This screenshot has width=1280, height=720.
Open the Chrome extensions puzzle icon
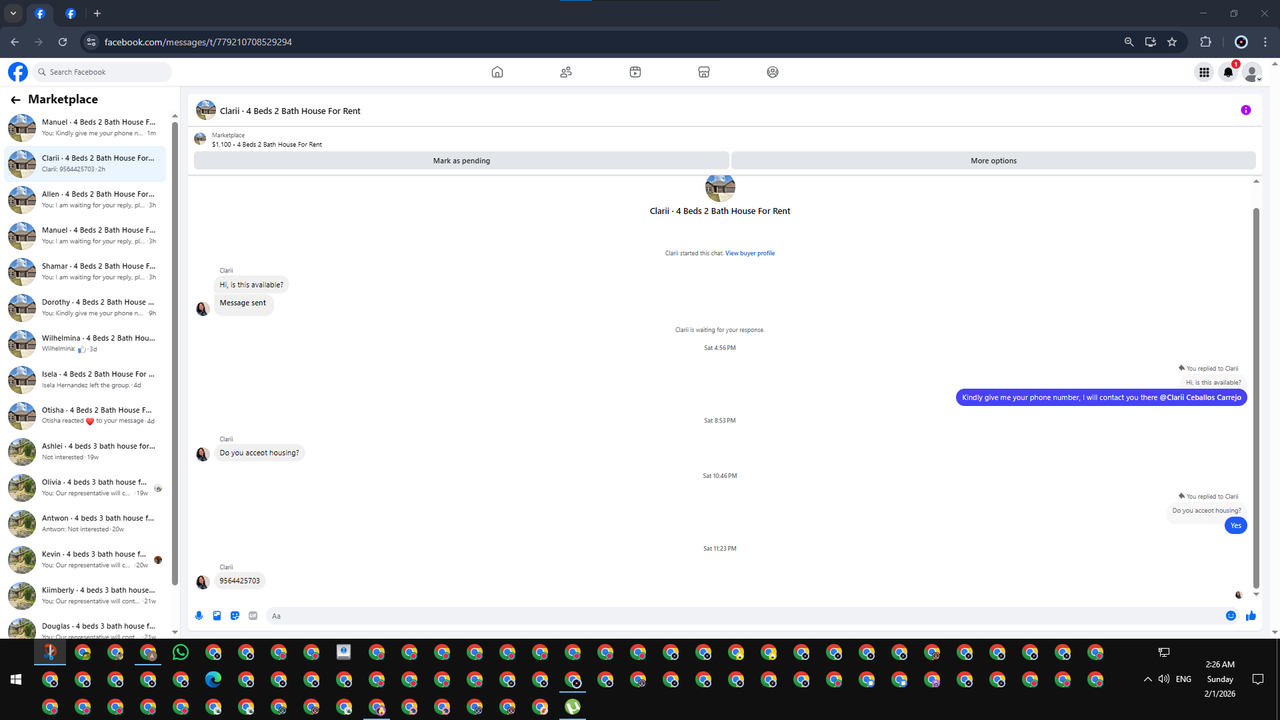click(x=1205, y=42)
